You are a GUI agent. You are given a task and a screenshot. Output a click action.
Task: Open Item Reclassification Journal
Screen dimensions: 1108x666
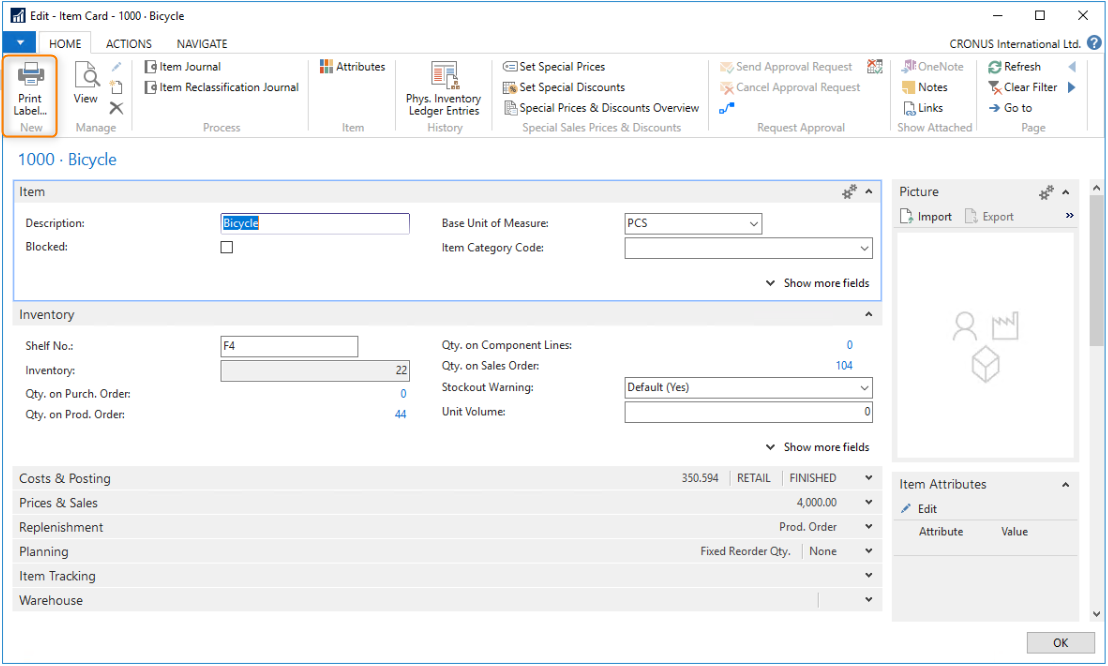(x=222, y=87)
